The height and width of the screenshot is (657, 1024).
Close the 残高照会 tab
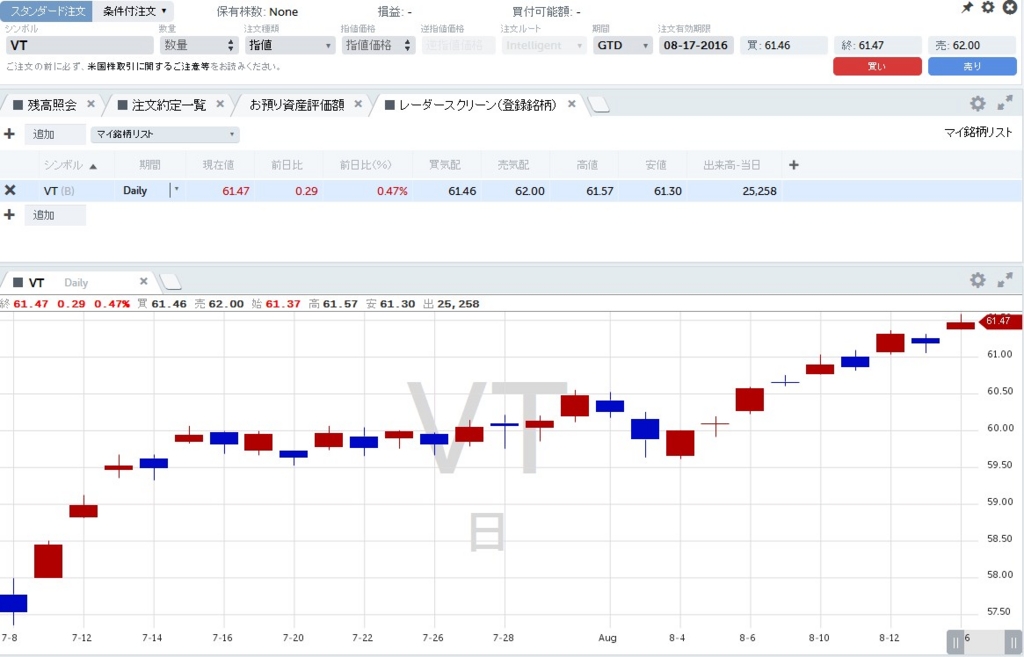click(x=91, y=104)
